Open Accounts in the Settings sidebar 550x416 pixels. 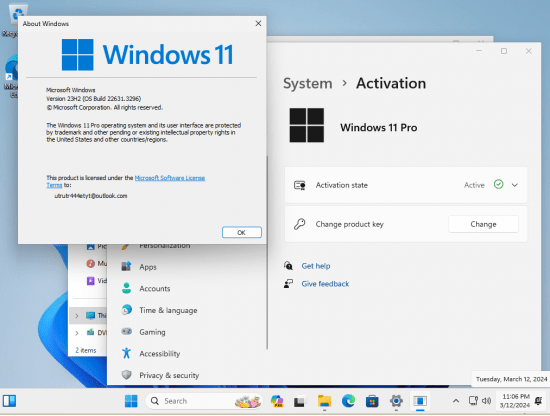[155, 289]
